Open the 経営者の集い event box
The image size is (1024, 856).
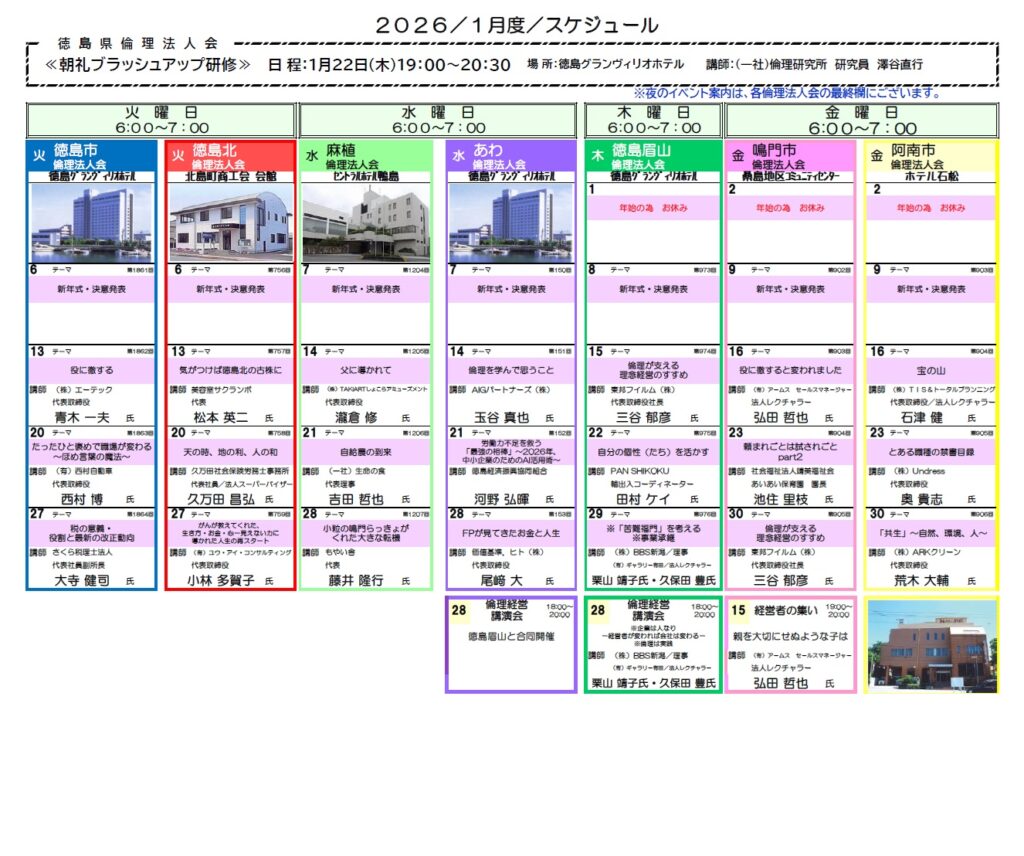click(x=791, y=646)
